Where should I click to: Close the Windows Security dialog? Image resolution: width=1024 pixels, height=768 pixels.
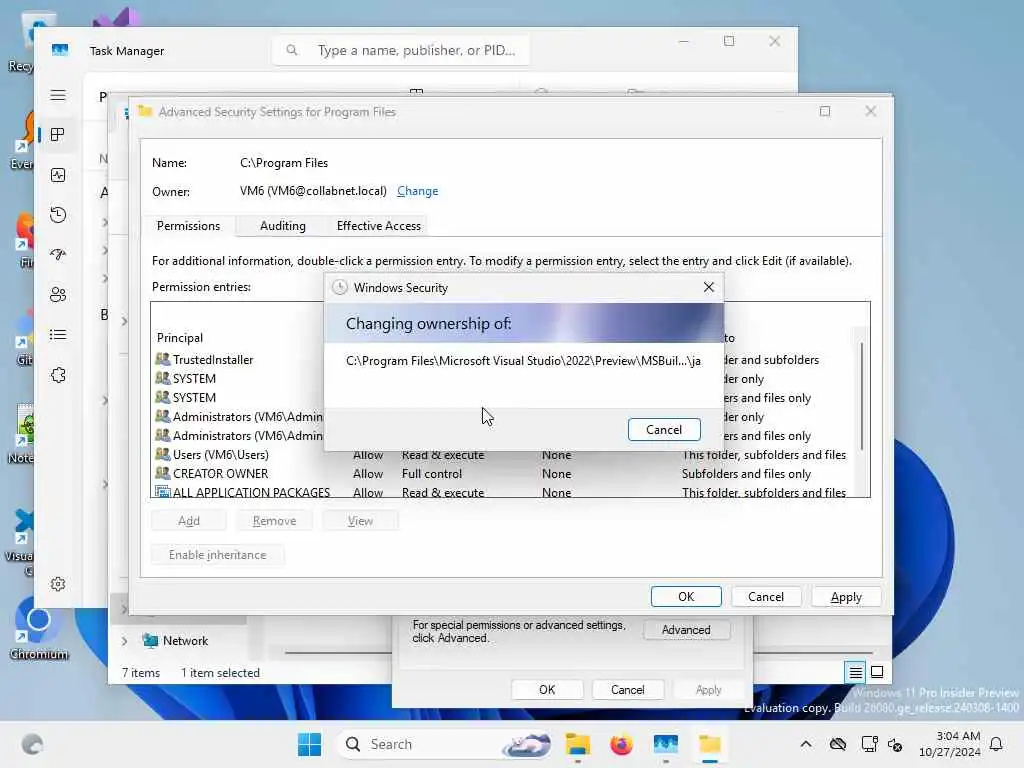tap(709, 287)
